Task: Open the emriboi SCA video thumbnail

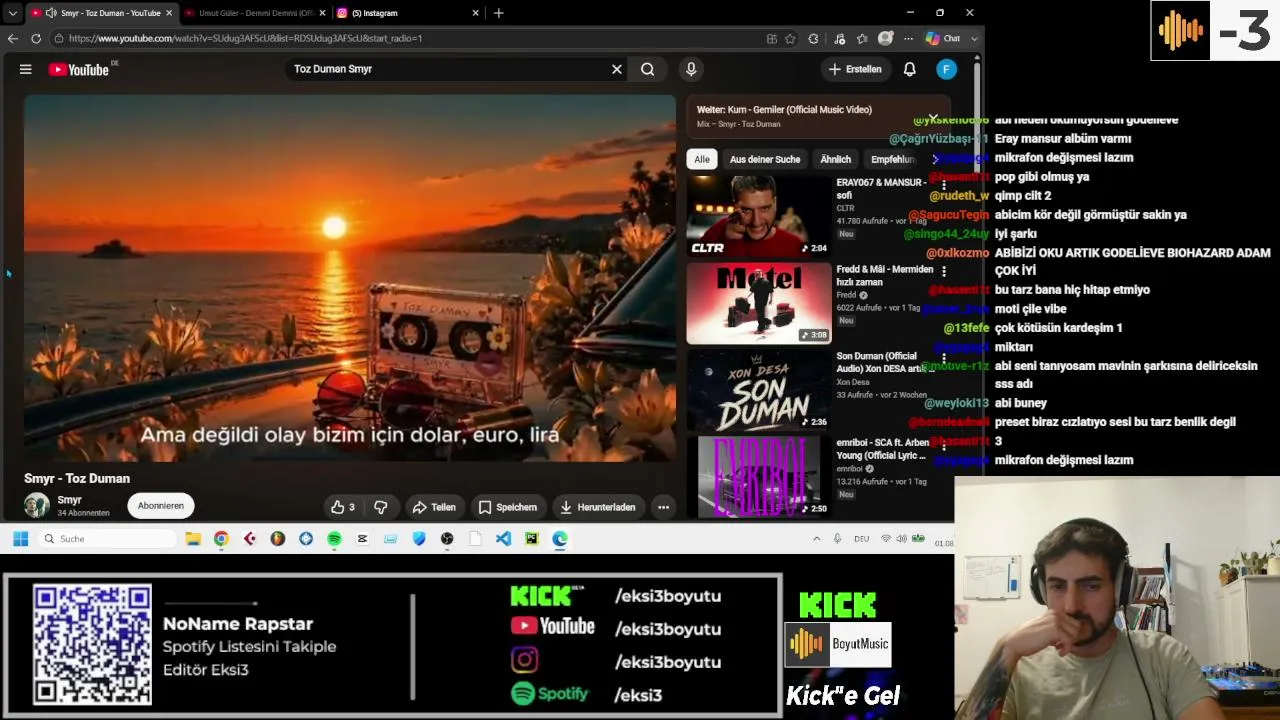Action: pyautogui.click(x=759, y=477)
